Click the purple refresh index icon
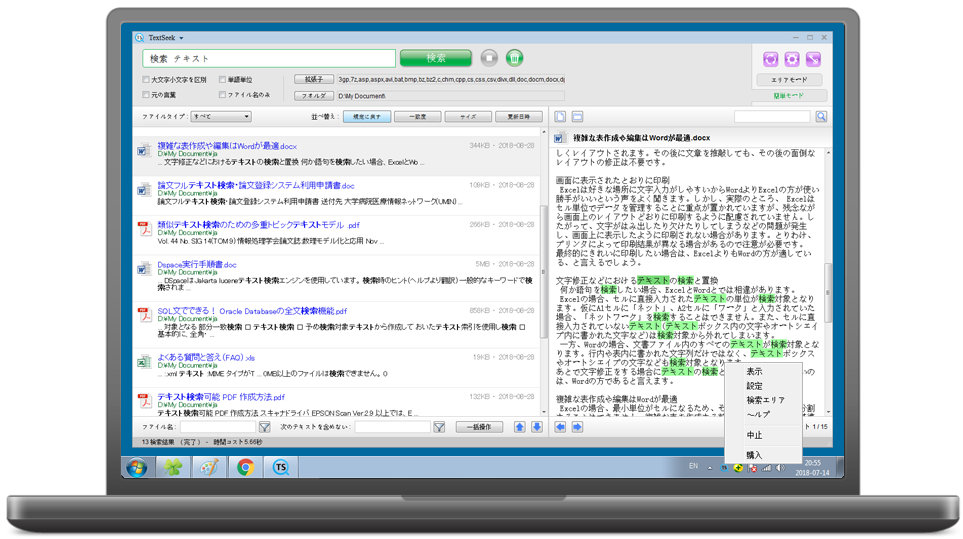 [770, 60]
